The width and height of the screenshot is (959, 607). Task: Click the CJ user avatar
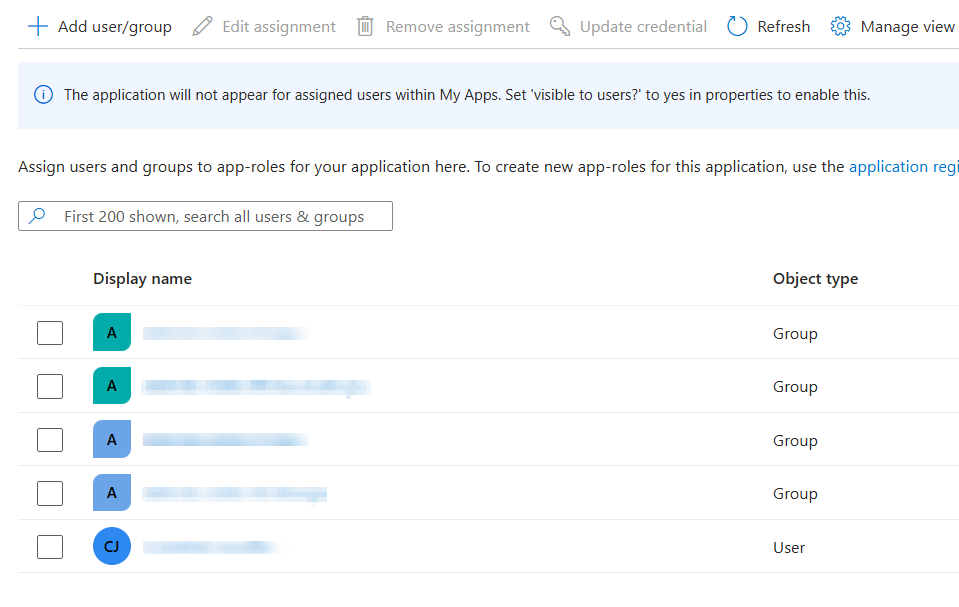tap(112, 546)
